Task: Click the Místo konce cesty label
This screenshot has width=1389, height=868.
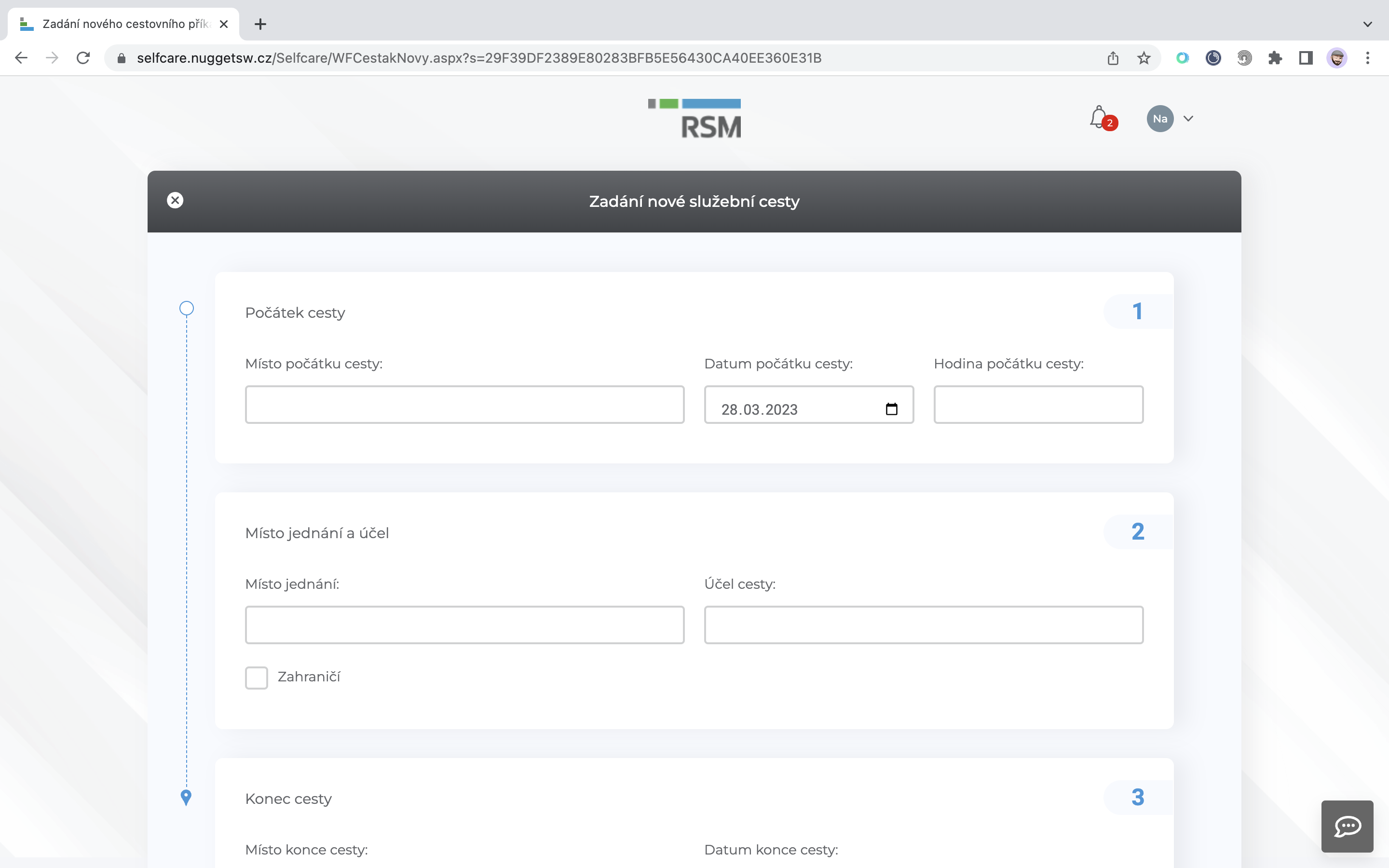Action: pyautogui.click(x=307, y=850)
